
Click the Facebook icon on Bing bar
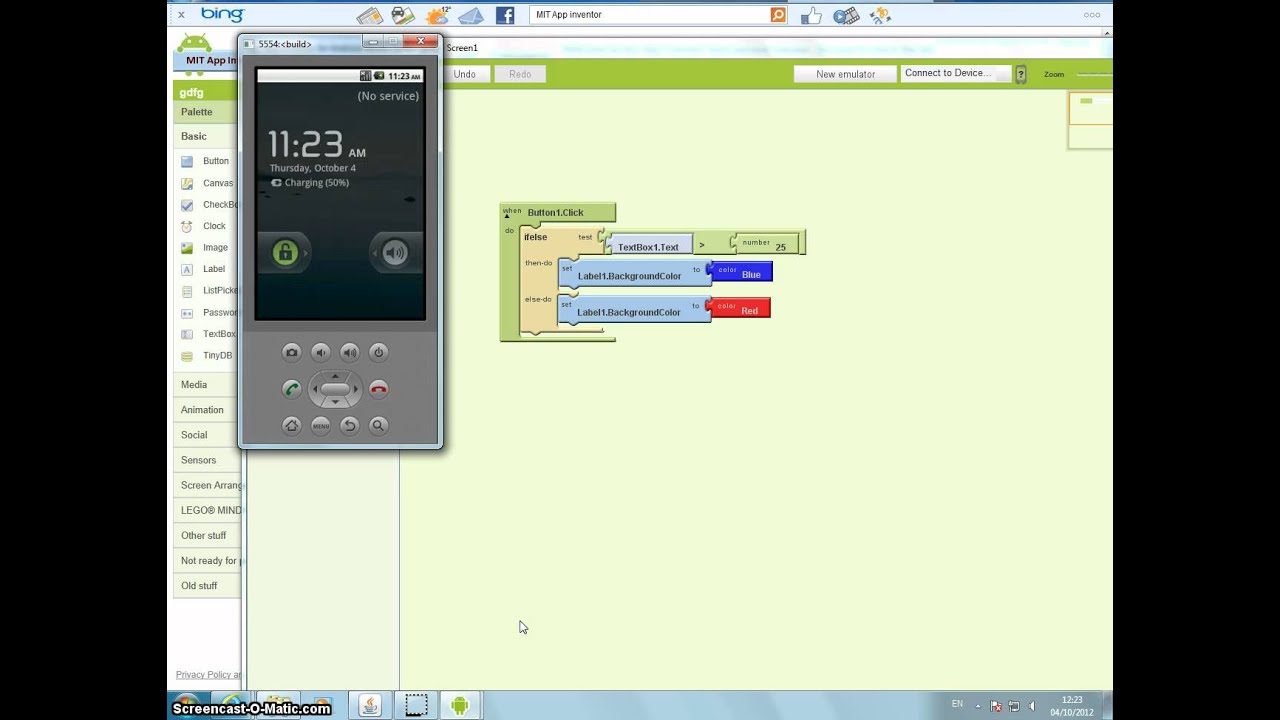pos(505,15)
